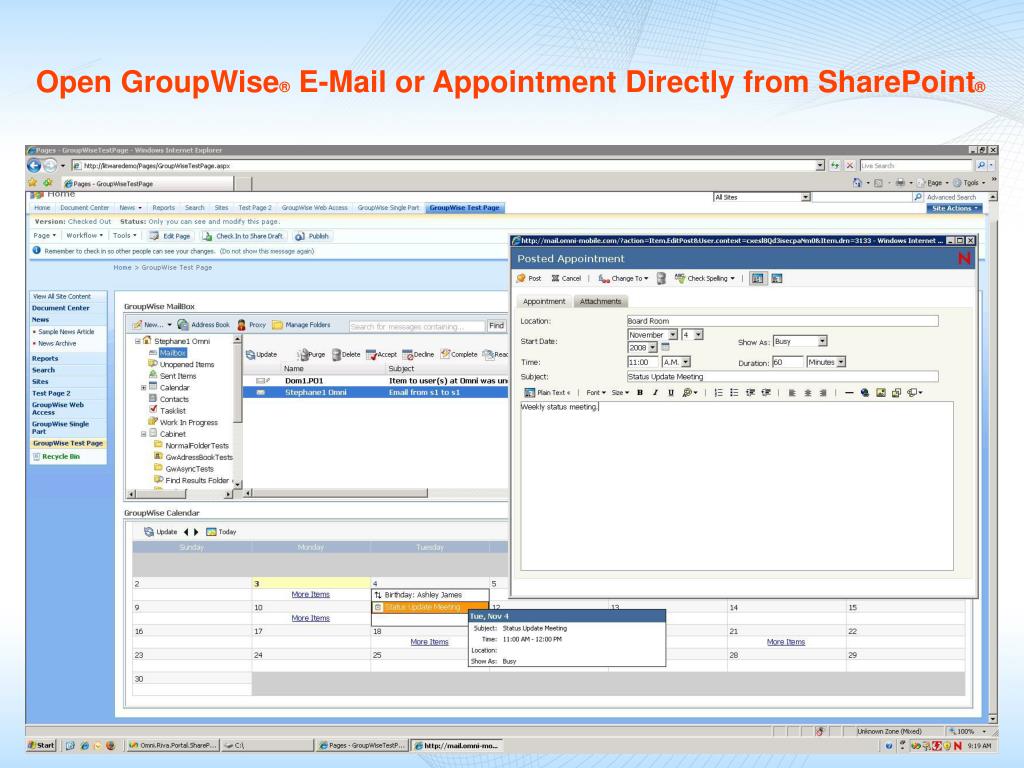This screenshot has width=1024, height=768.
Task: Open Proxy in GroupWise MailBox
Action: pos(251,325)
